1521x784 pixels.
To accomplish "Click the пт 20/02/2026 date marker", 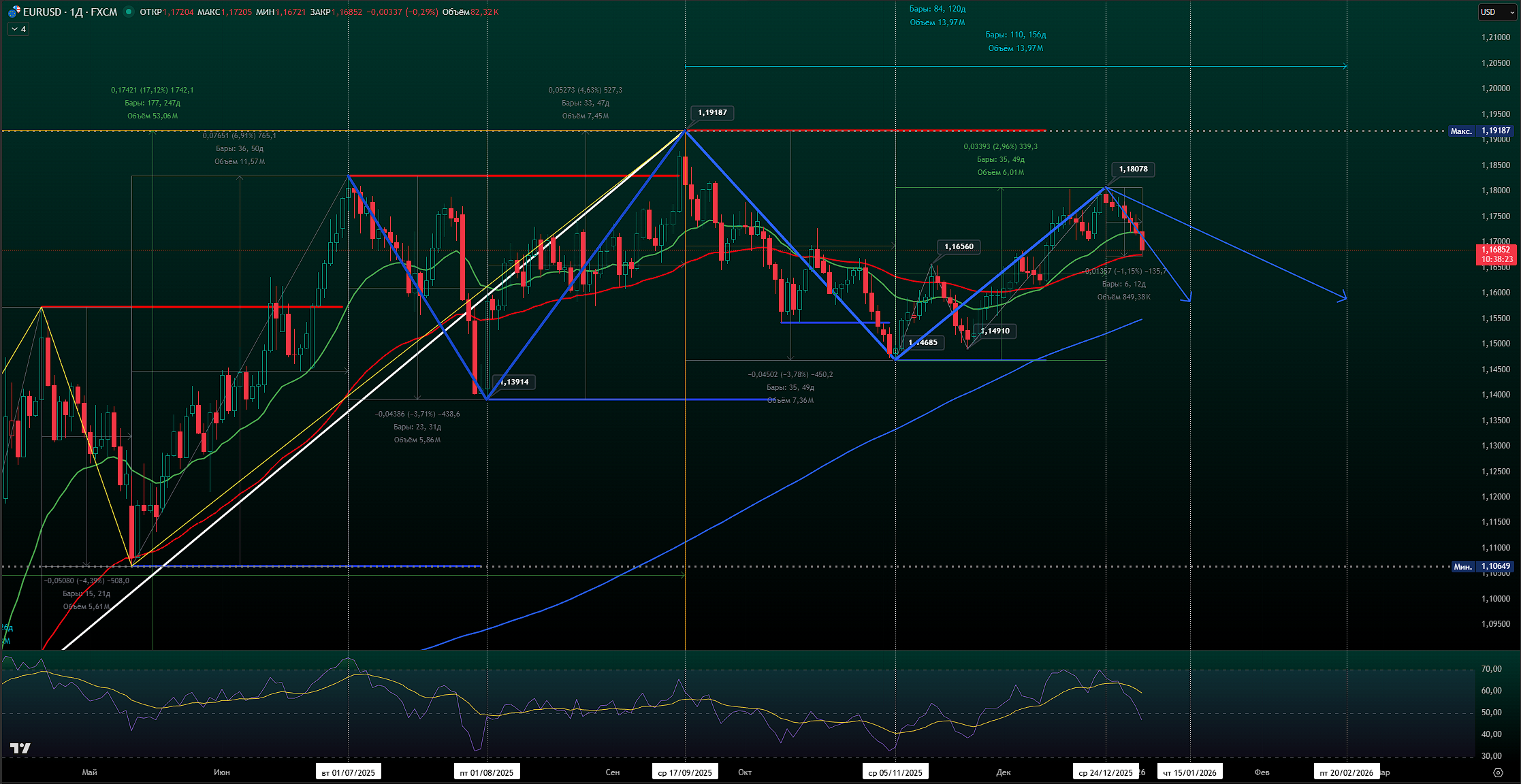I will tap(1346, 772).
